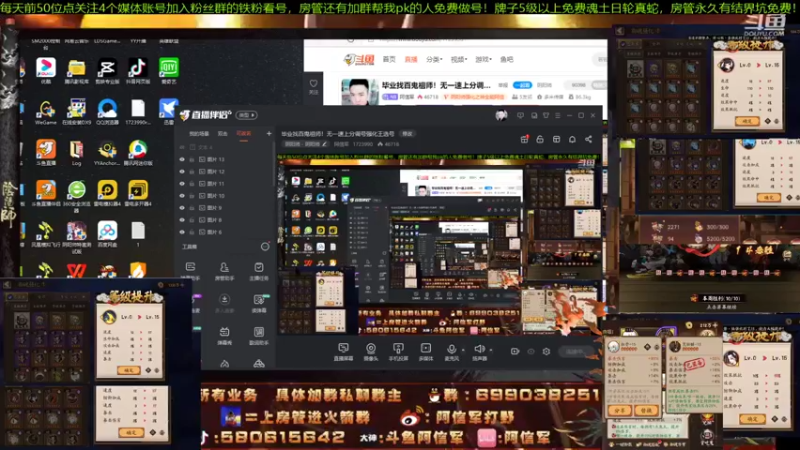Click the microphone icon in bottom toolbar
This screenshot has width=800, height=450.
[x=451, y=349]
